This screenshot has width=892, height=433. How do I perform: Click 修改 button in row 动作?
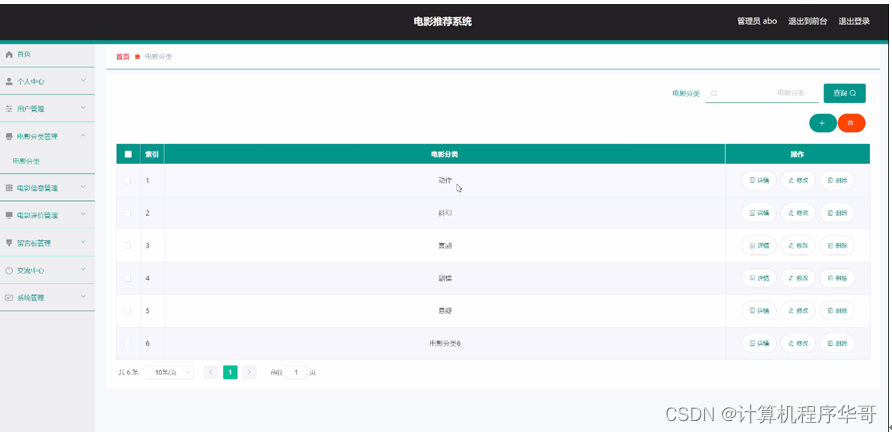pos(798,180)
